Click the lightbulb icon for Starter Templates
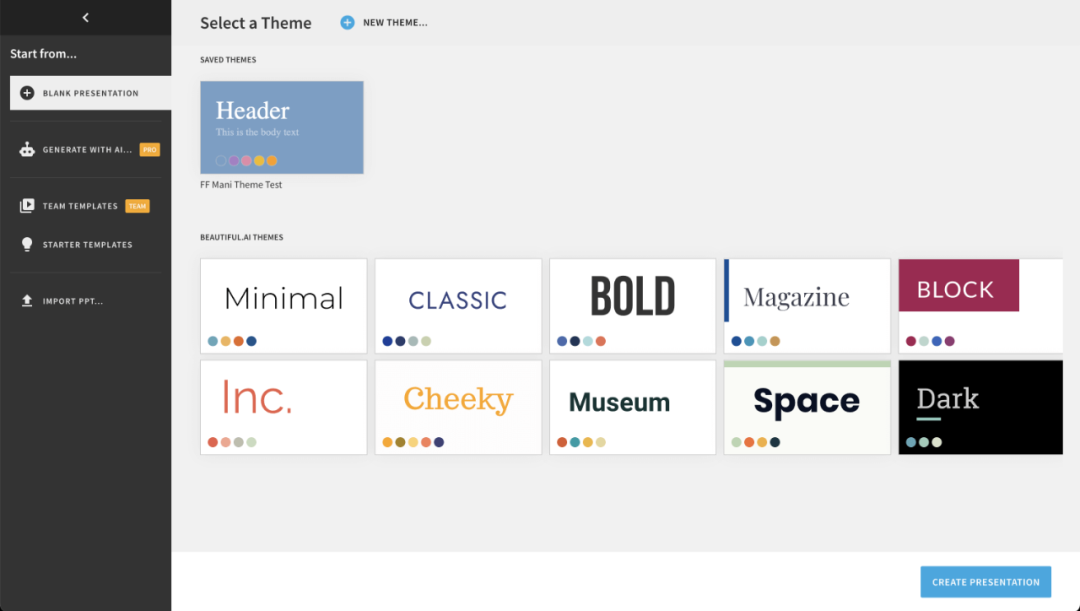The width and height of the screenshot is (1080, 611). [27, 244]
